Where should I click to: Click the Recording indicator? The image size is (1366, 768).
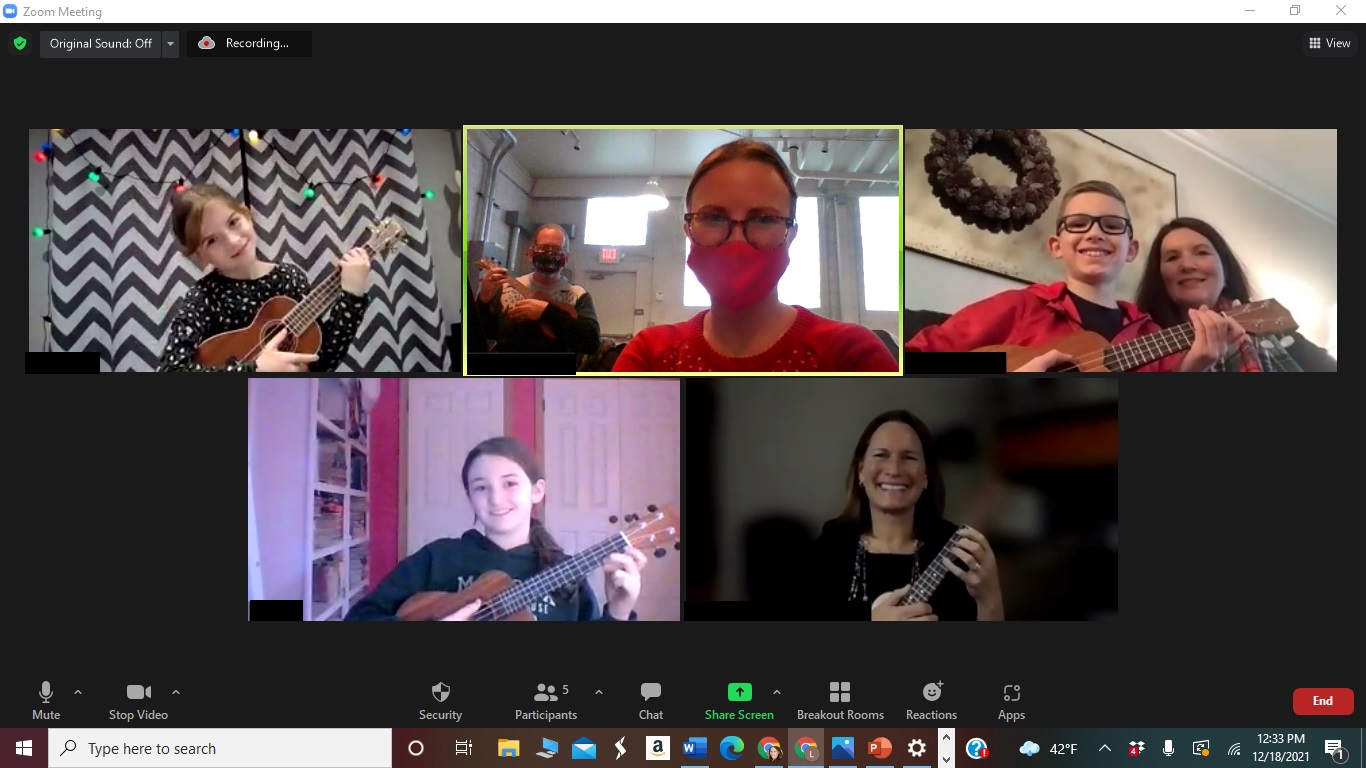[249, 44]
